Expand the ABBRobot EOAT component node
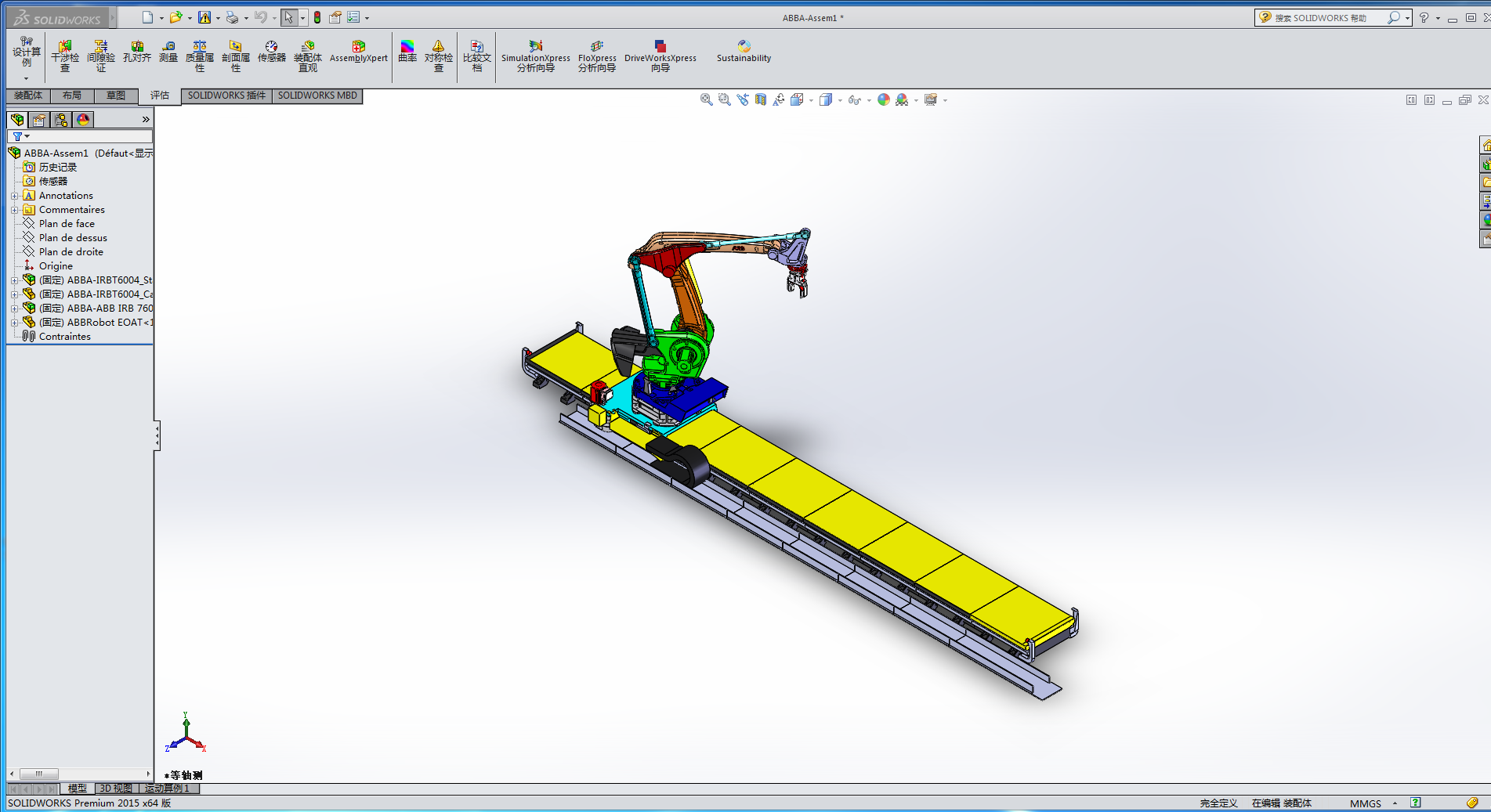Viewport: 1491px width, 812px height. [x=14, y=323]
